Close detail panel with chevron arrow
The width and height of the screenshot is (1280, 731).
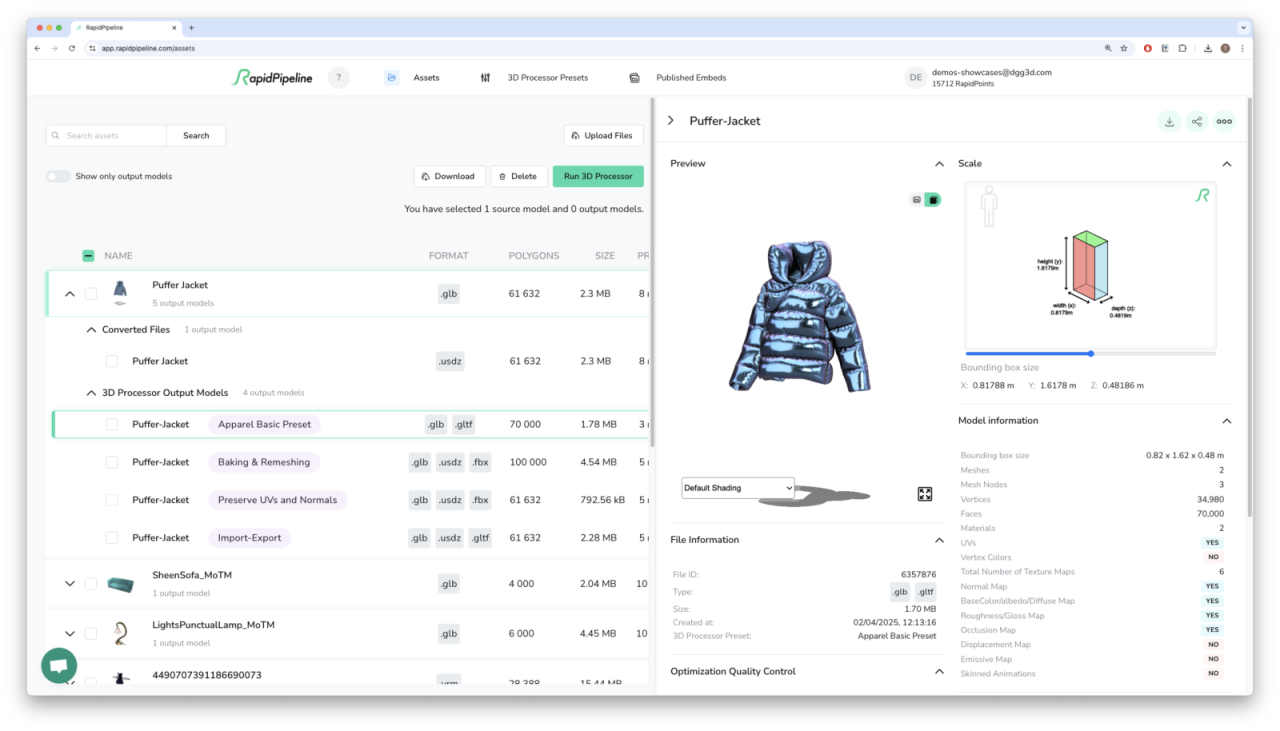click(671, 121)
